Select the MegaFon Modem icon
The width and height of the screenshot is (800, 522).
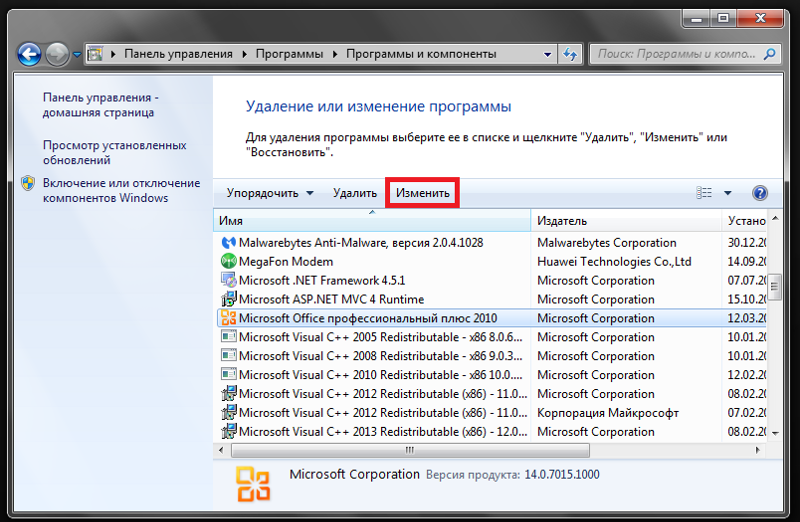point(229,261)
